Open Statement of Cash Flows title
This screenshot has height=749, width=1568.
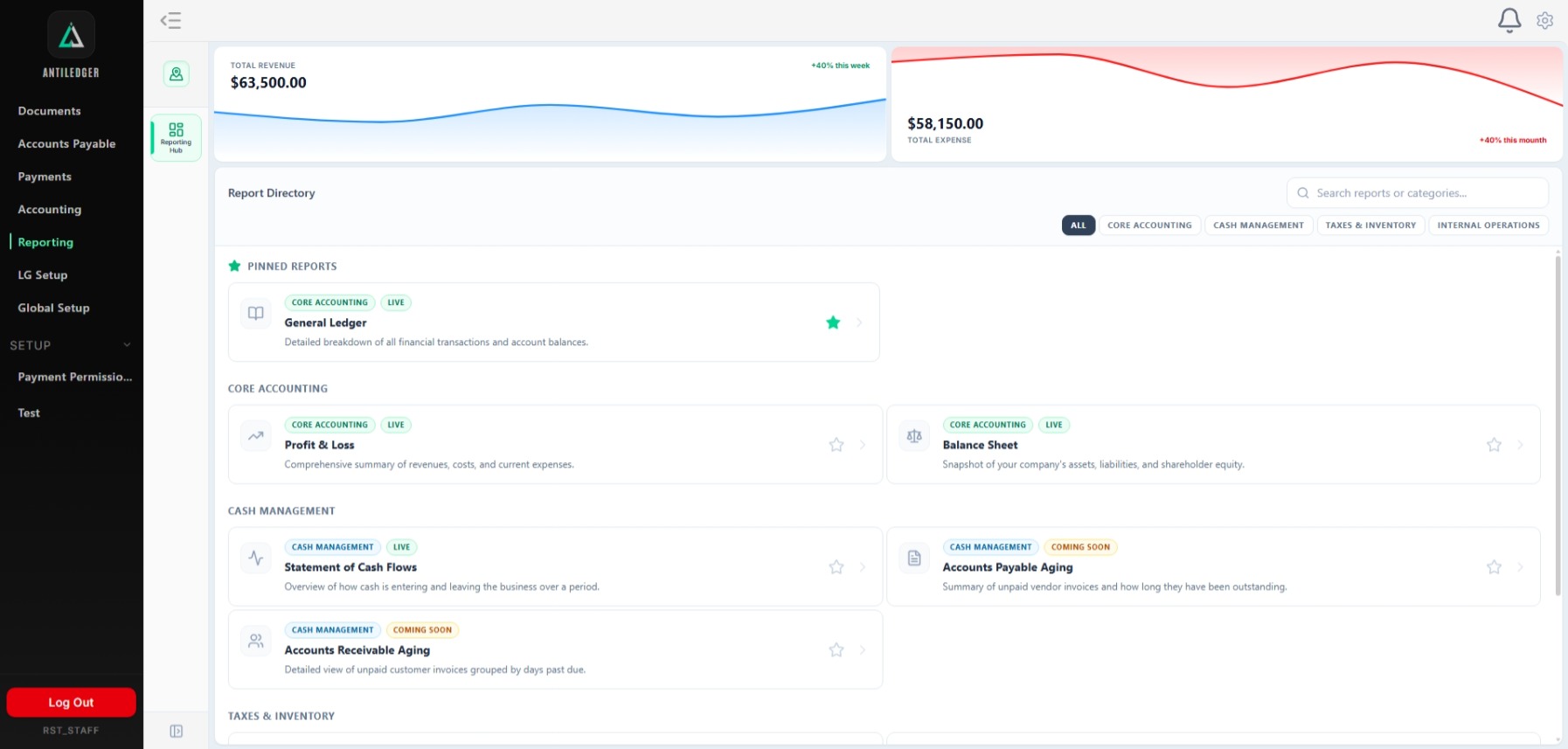[x=350, y=567]
